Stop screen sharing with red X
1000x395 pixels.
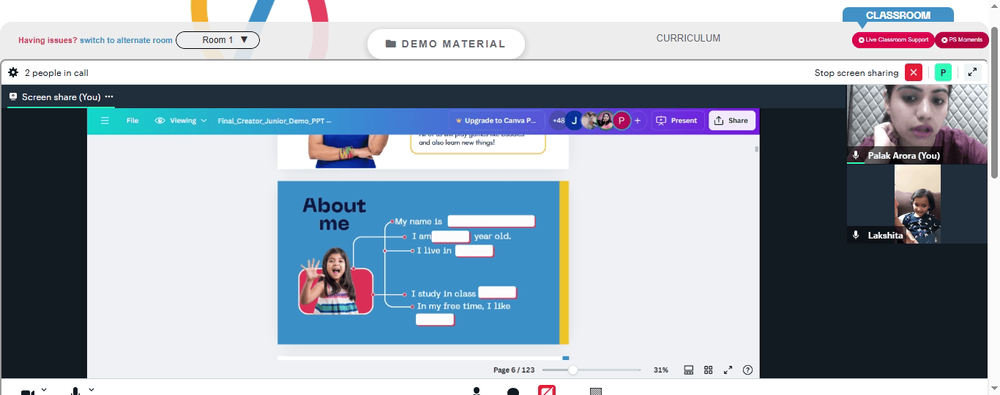click(x=913, y=73)
